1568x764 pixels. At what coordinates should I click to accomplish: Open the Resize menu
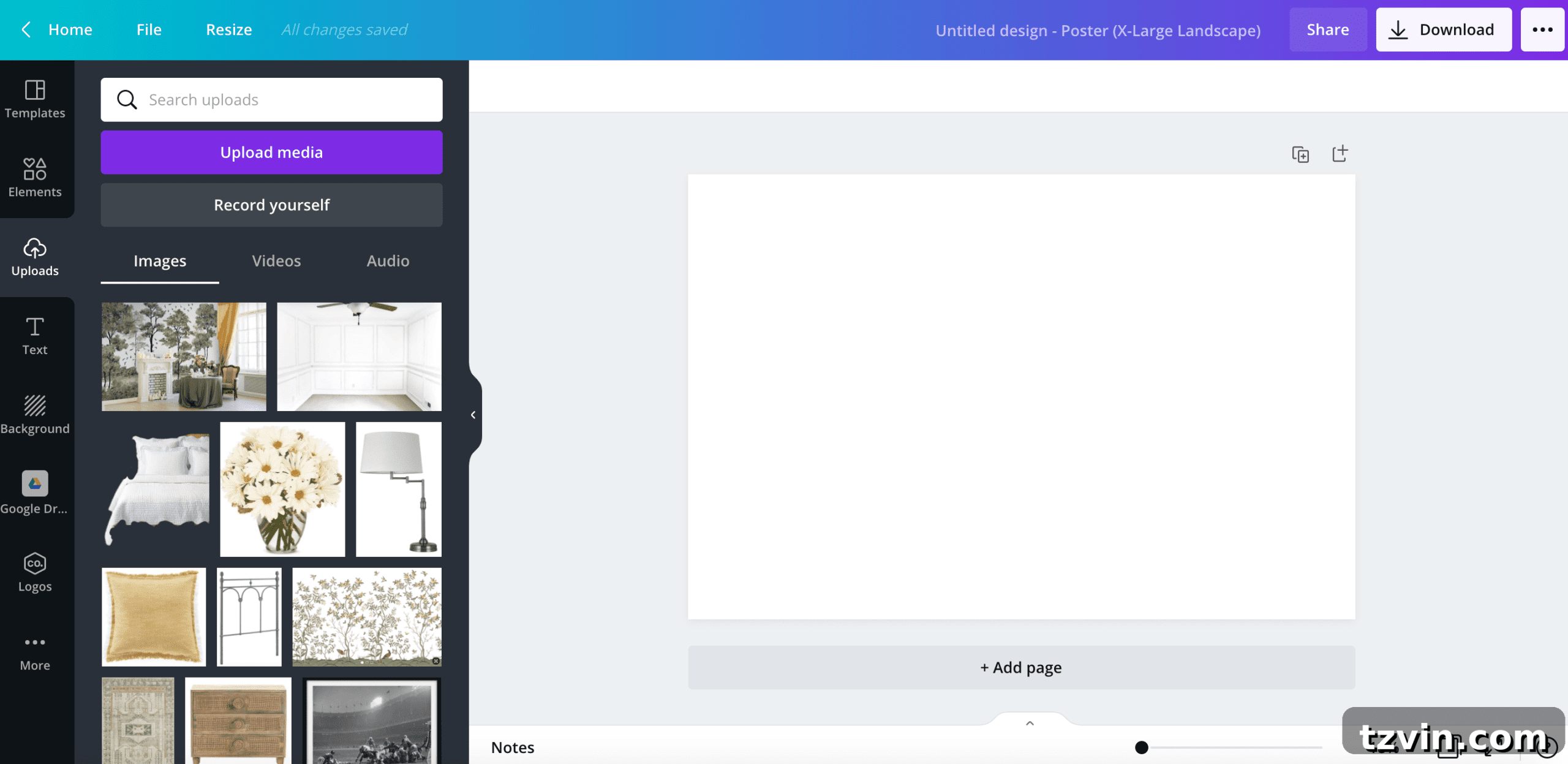coord(228,29)
